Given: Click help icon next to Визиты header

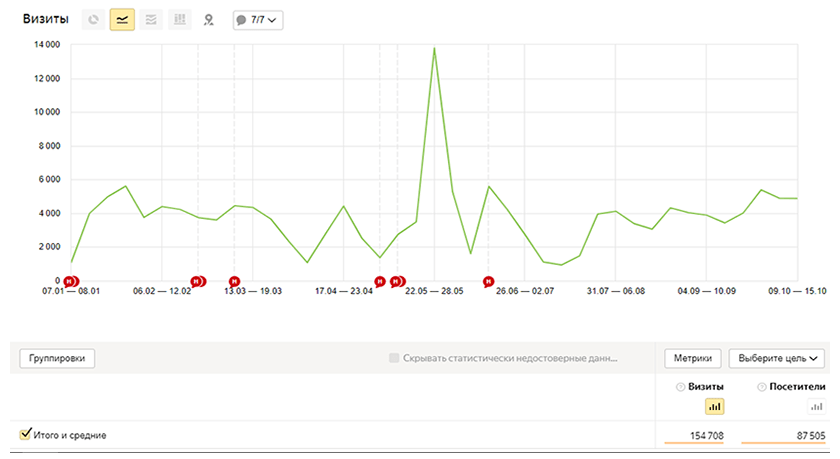Looking at the screenshot, I should [680, 387].
